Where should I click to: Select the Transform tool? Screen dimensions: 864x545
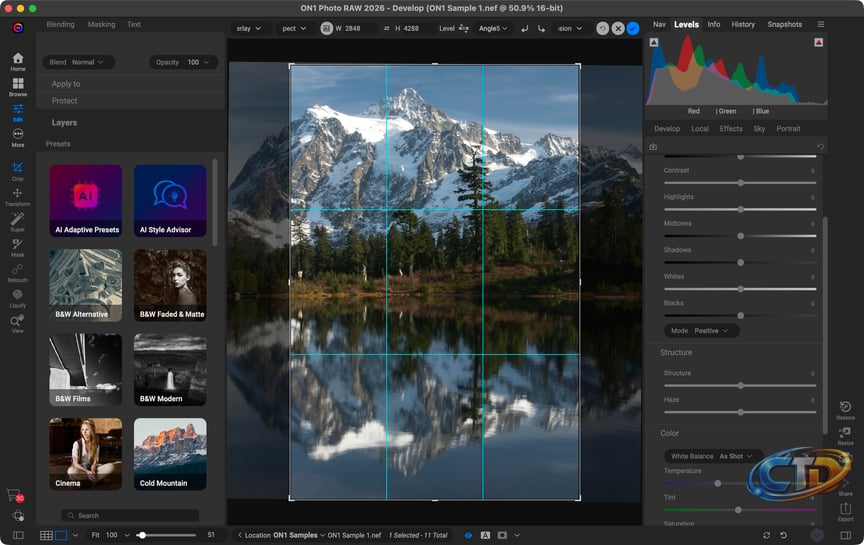[x=18, y=196]
